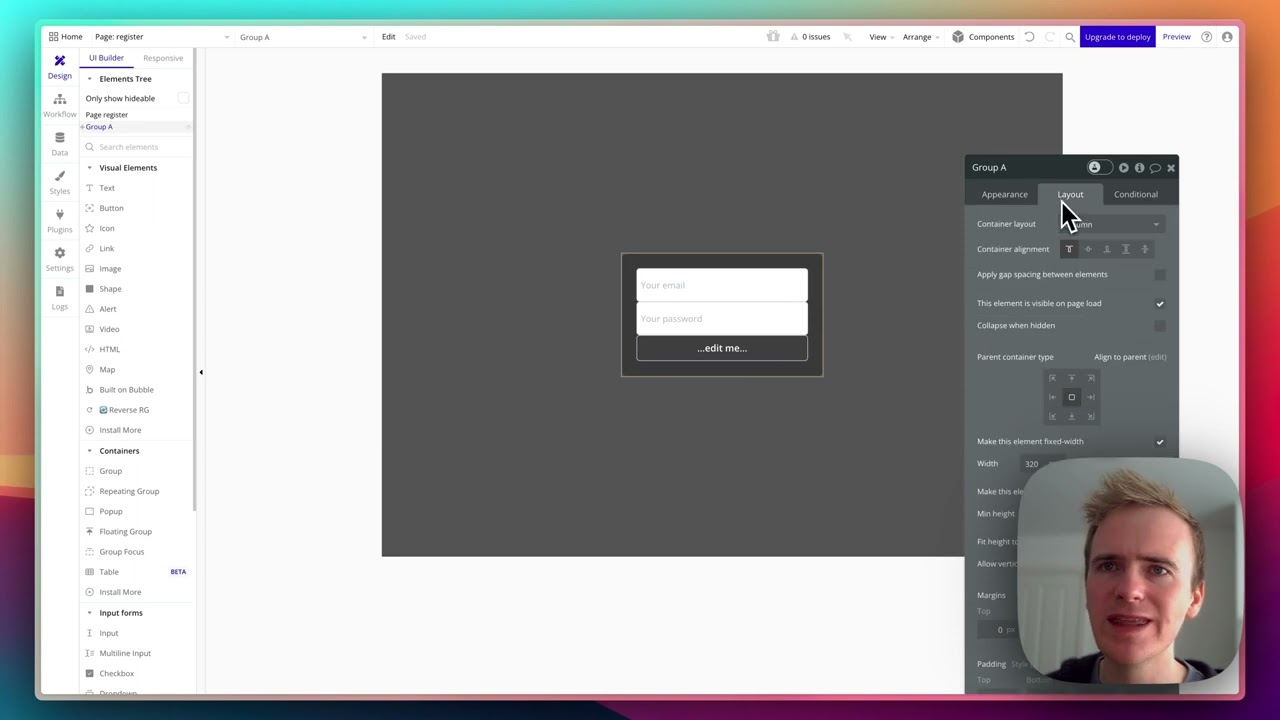Align to parent top-left corner
This screenshot has width=1280, height=720.
[1052, 378]
